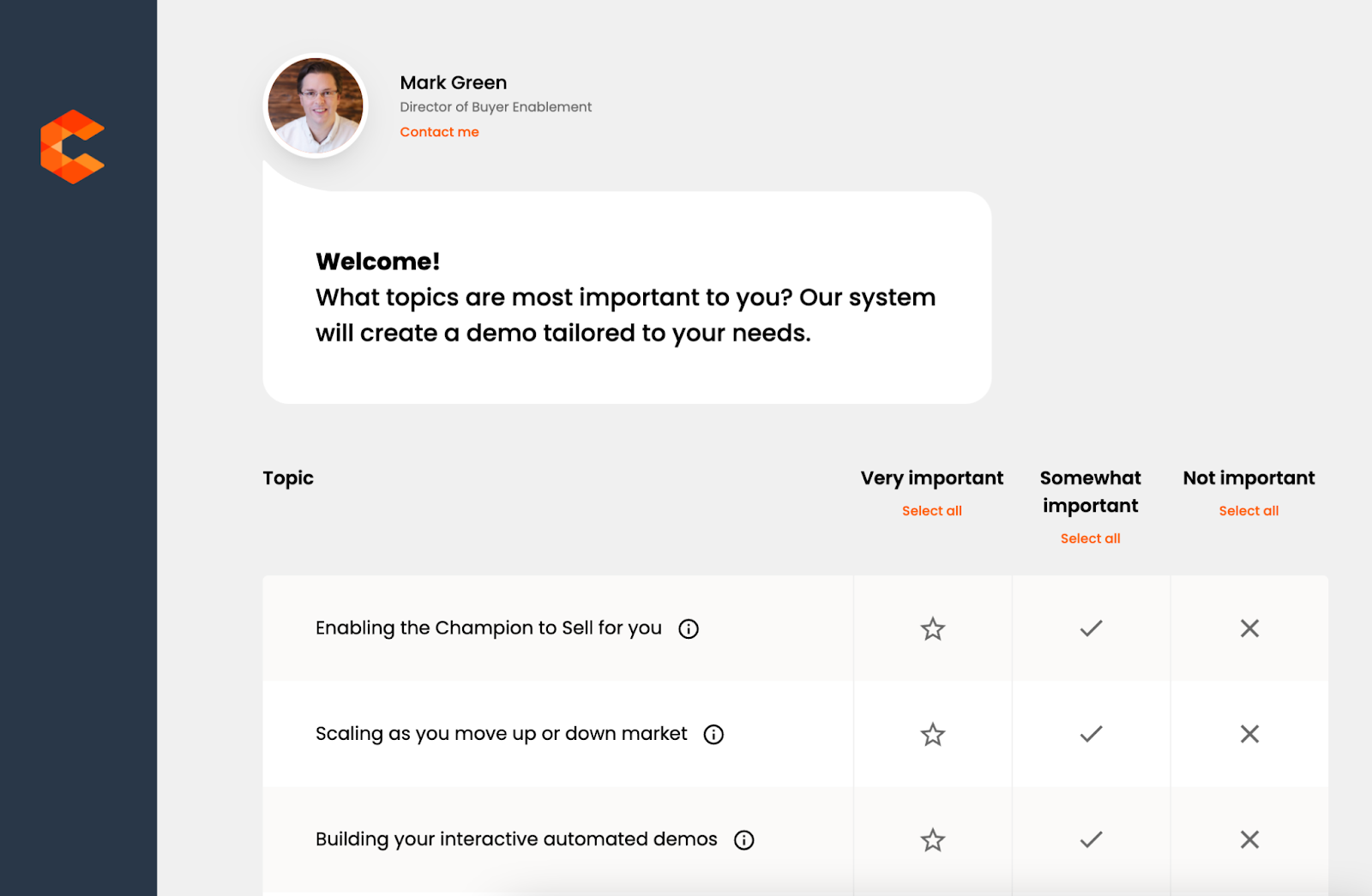
Task: Select all topics as Somewhat important
Action: [x=1090, y=538]
